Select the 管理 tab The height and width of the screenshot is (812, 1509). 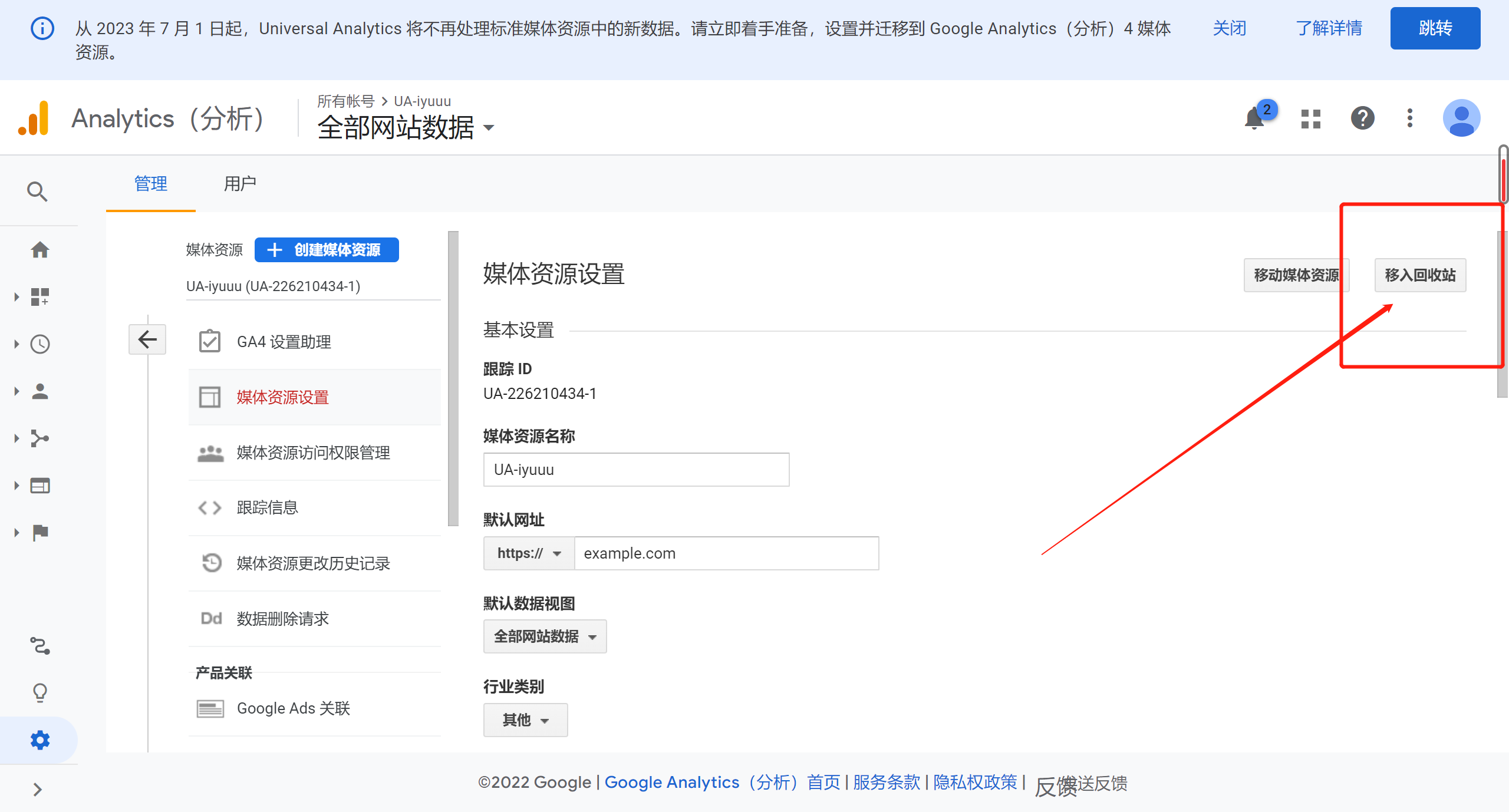(150, 184)
